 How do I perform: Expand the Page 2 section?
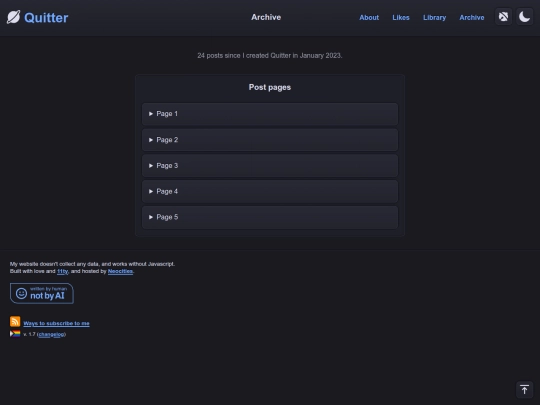(270, 140)
